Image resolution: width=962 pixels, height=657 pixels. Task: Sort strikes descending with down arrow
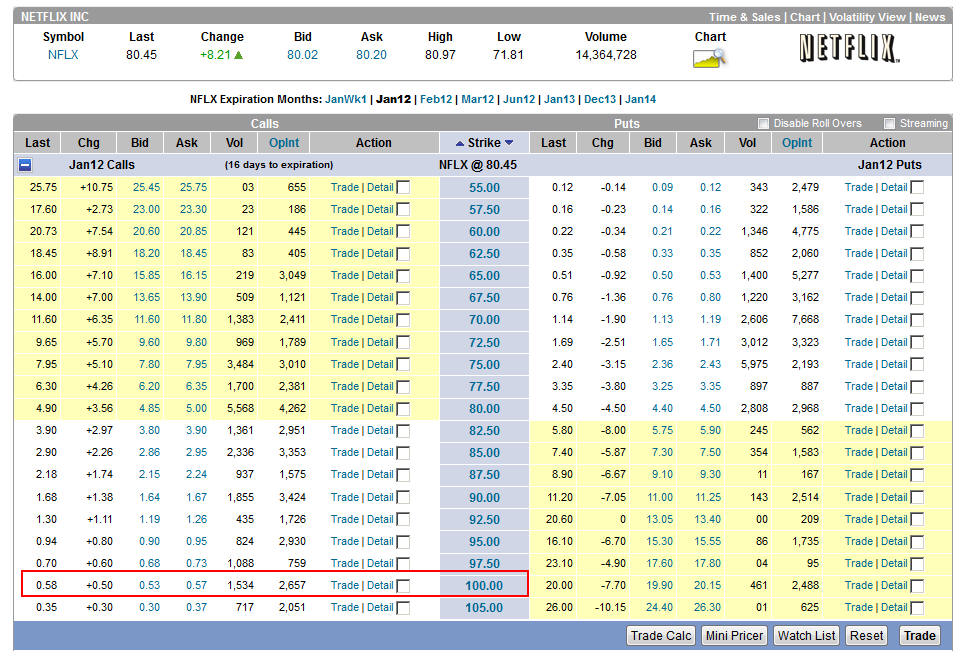coord(509,143)
